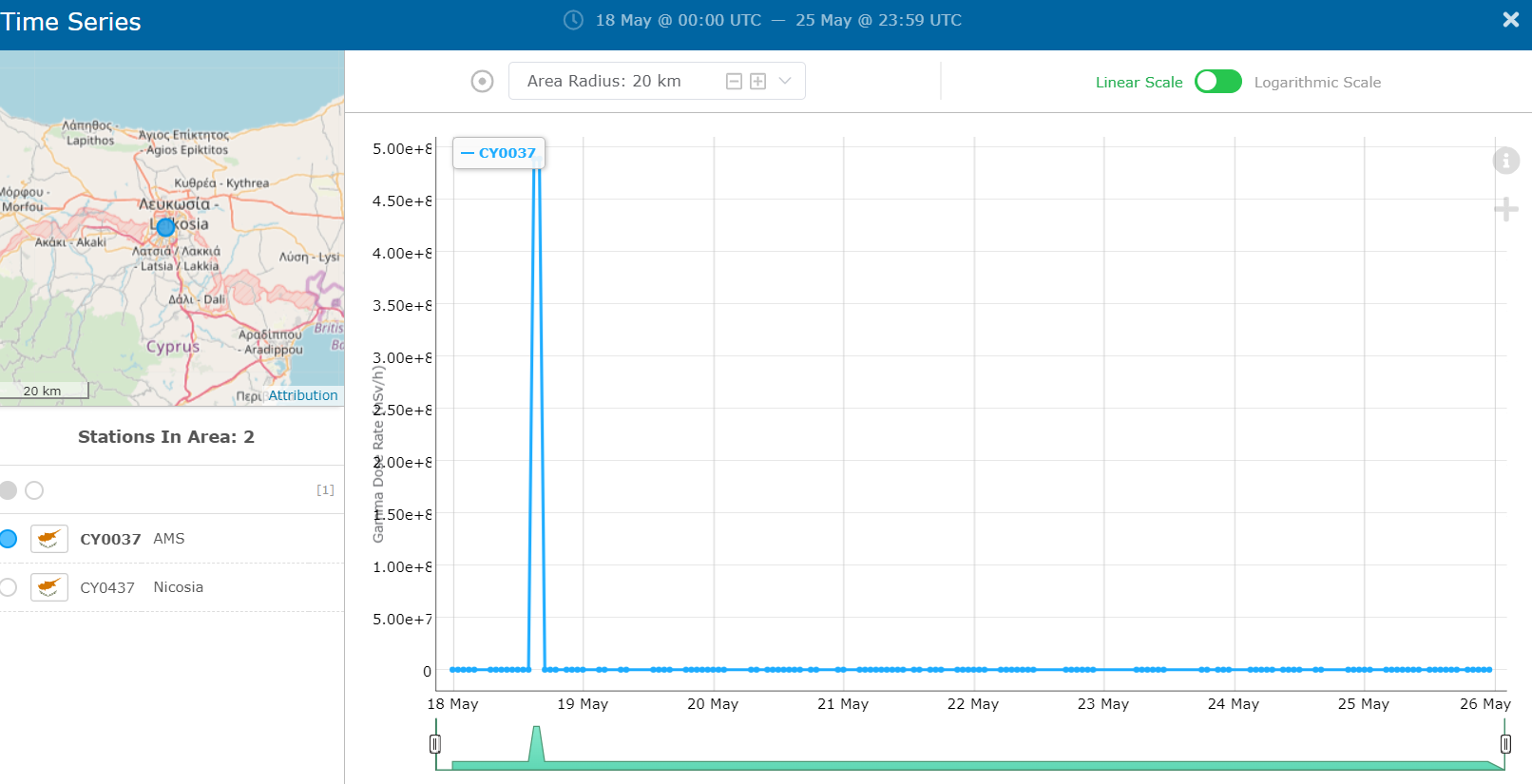The image size is (1532, 784).
Task: Click the Cyprus flag icon for CY0437
Action: (49, 587)
